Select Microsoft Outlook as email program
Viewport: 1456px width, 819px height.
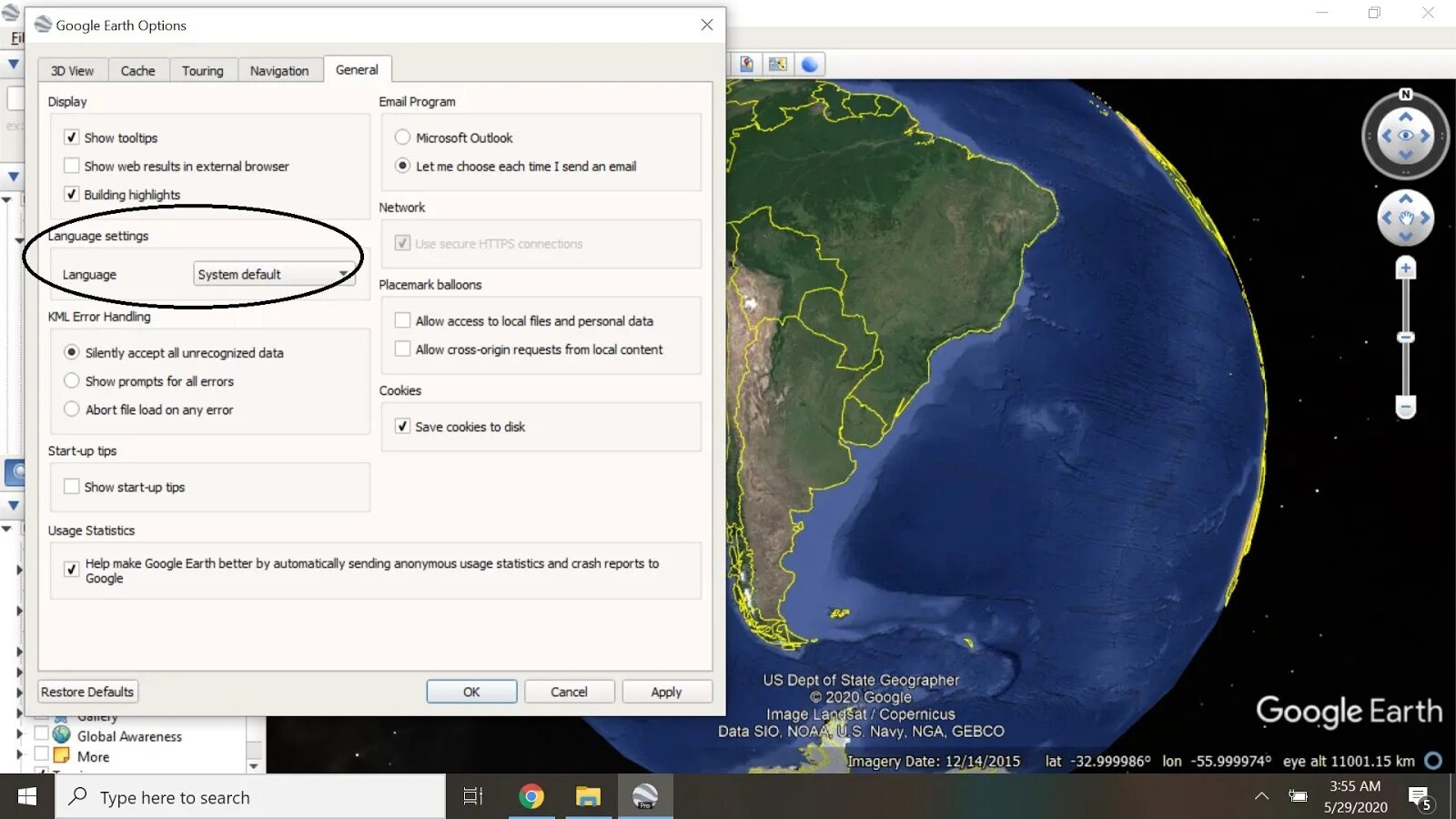pyautogui.click(x=402, y=137)
